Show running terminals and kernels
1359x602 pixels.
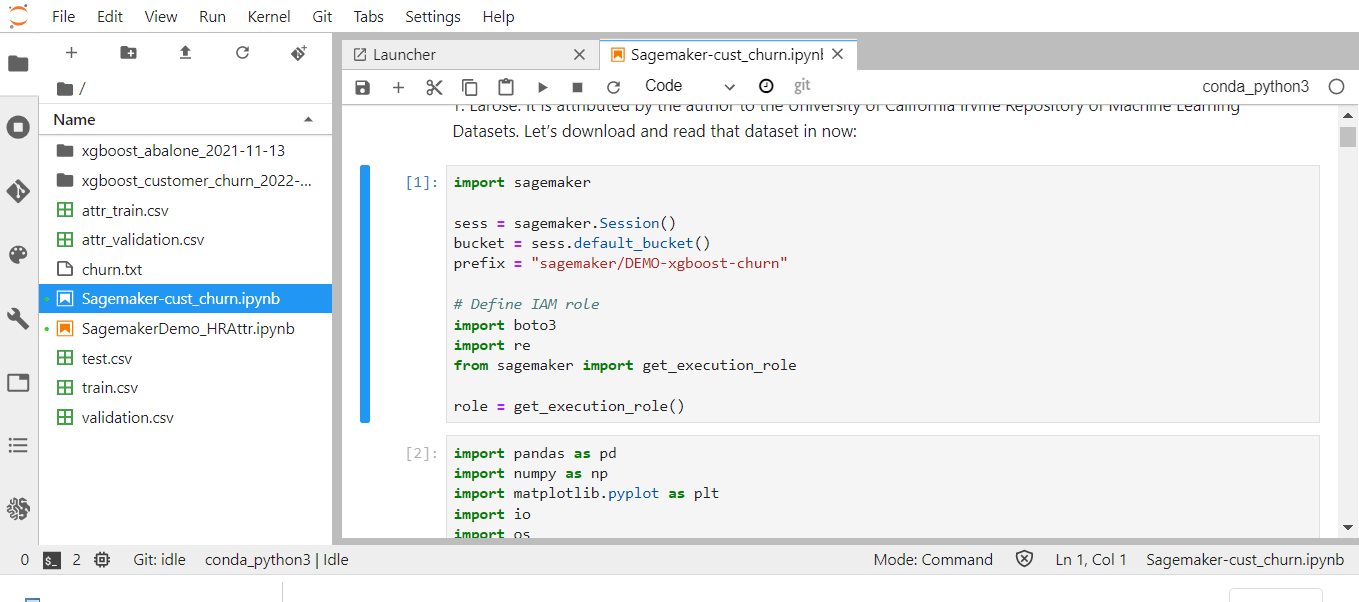(x=18, y=125)
